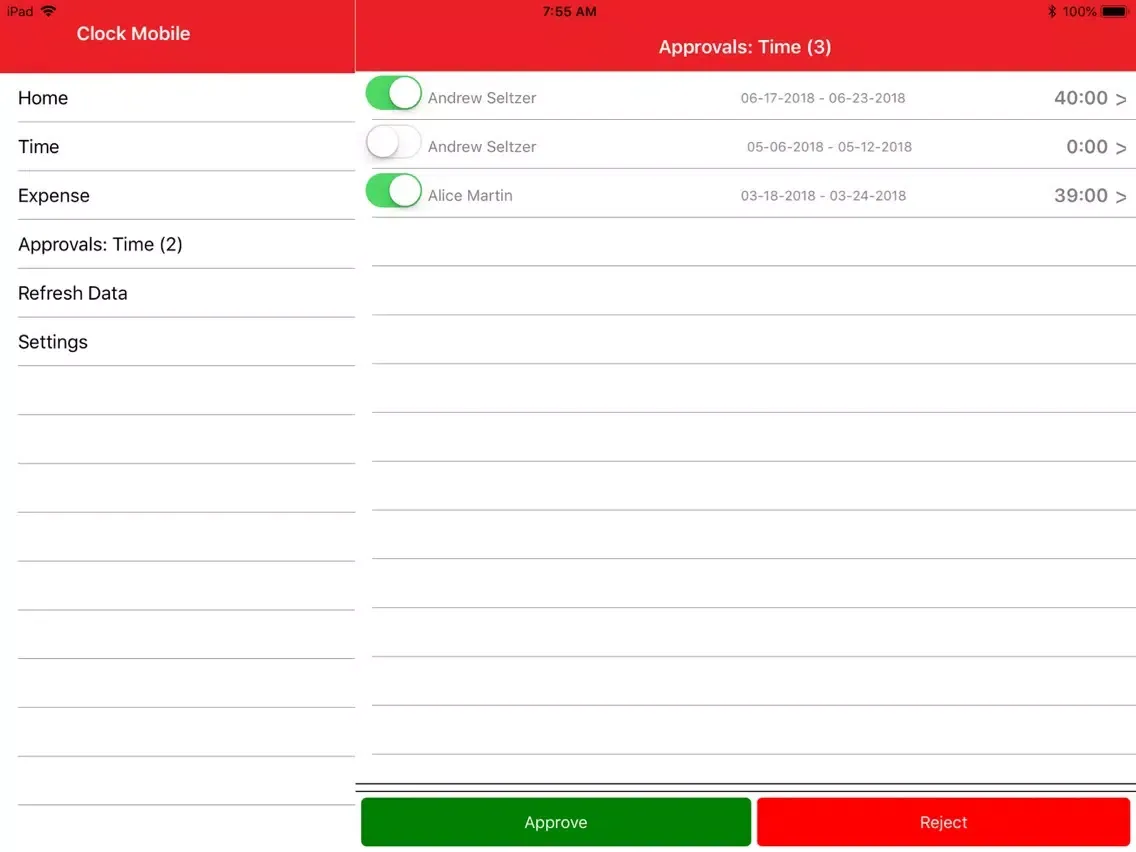The image size is (1136, 852).
Task: Click the date range 03-18-2018 - 03-24-2018
Action: coord(823,196)
